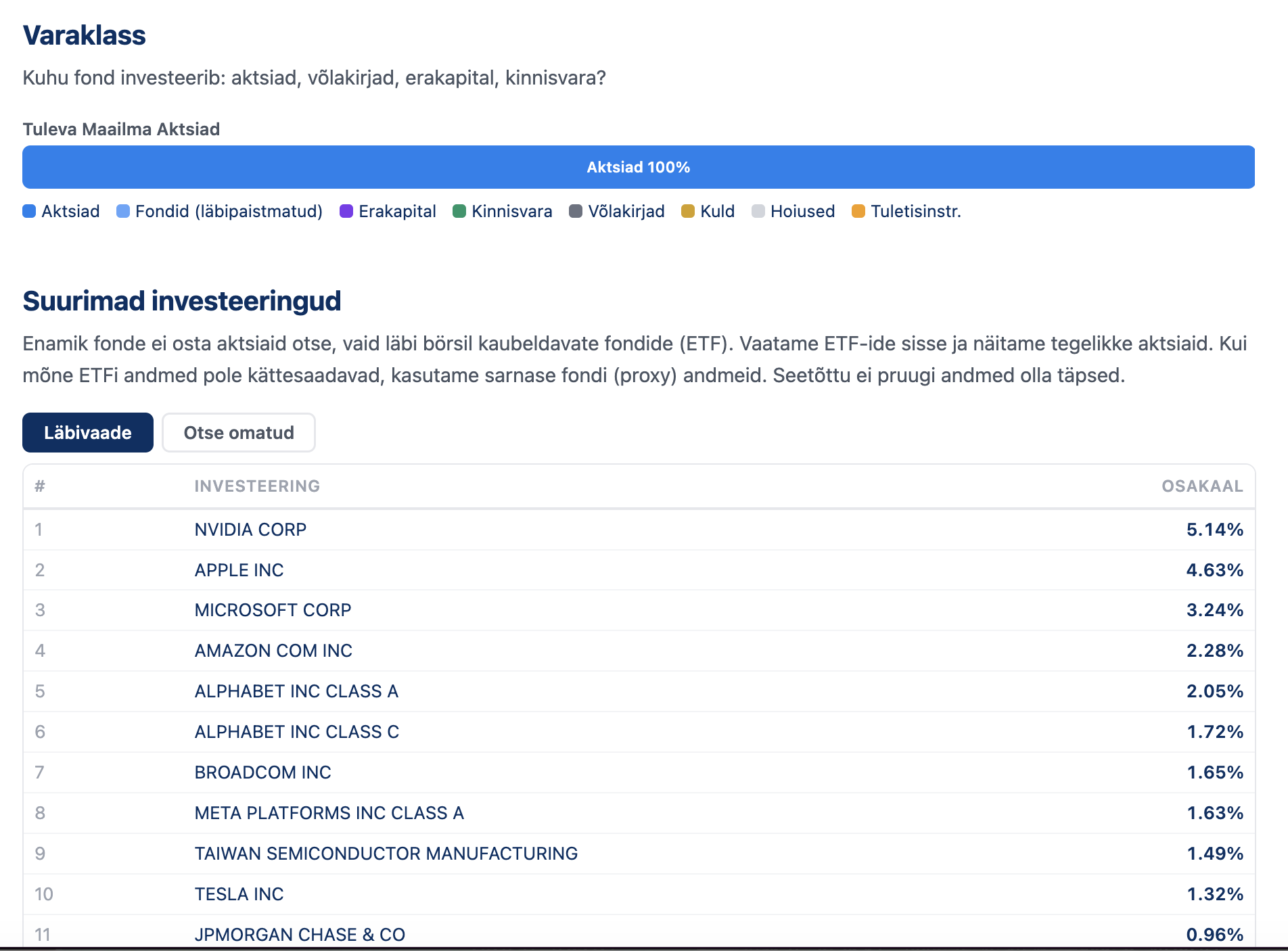Click the light blue Fondid legend swatch

click(x=123, y=212)
